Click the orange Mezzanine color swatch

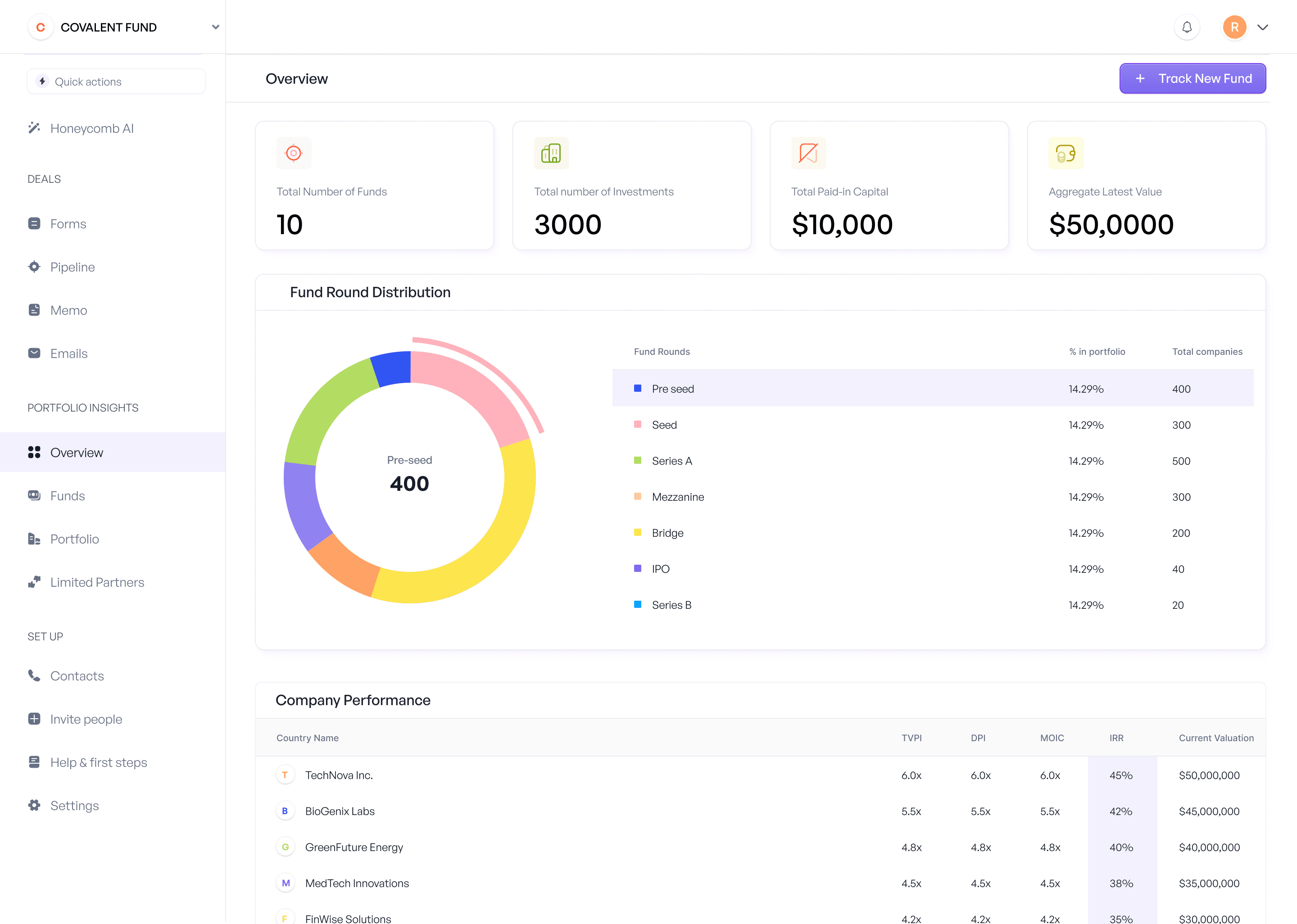(x=638, y=496)
